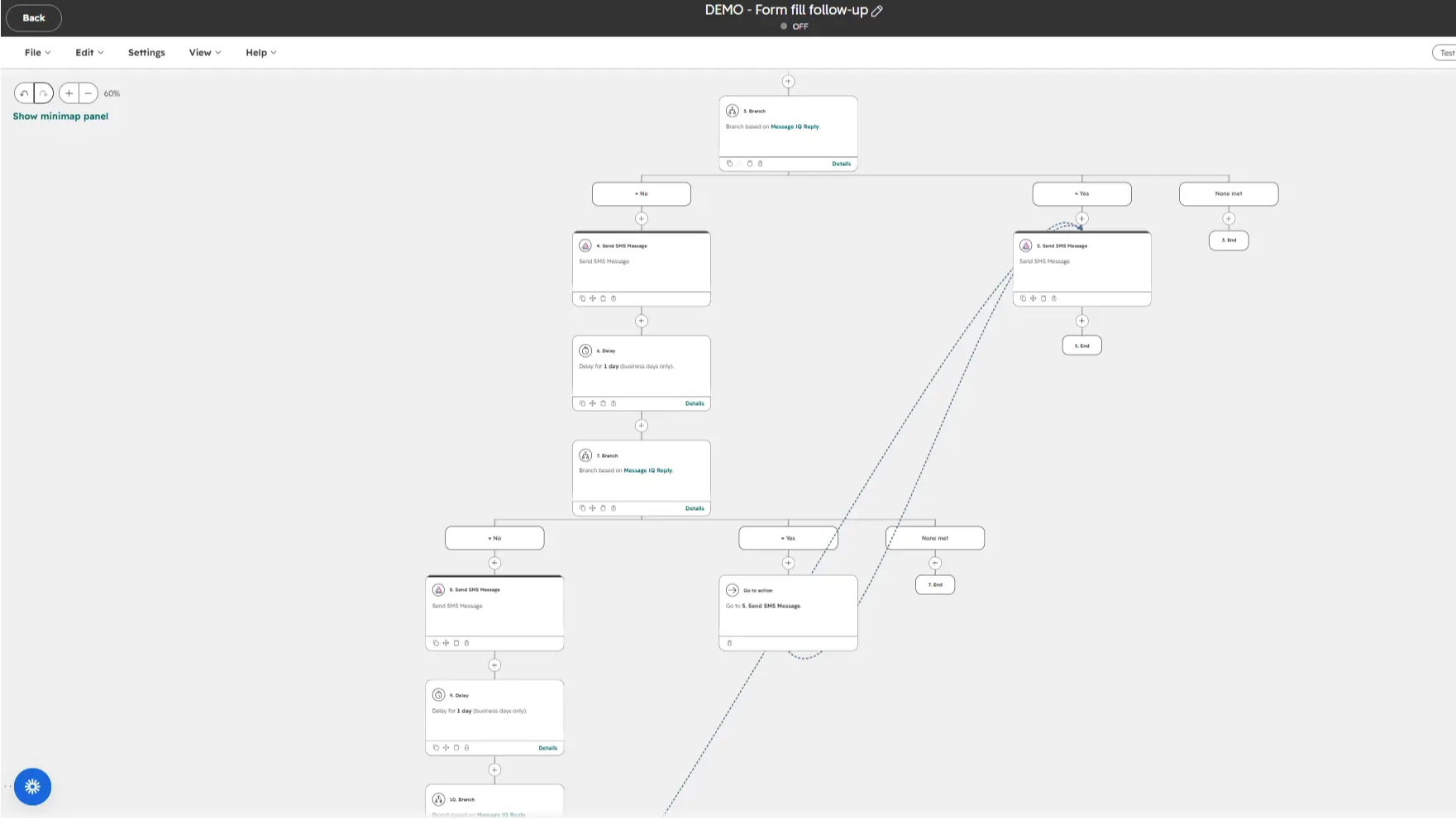Screen dimensions: 1456x819
Task: Open Details on 6. Delay card
Action: 695,403
